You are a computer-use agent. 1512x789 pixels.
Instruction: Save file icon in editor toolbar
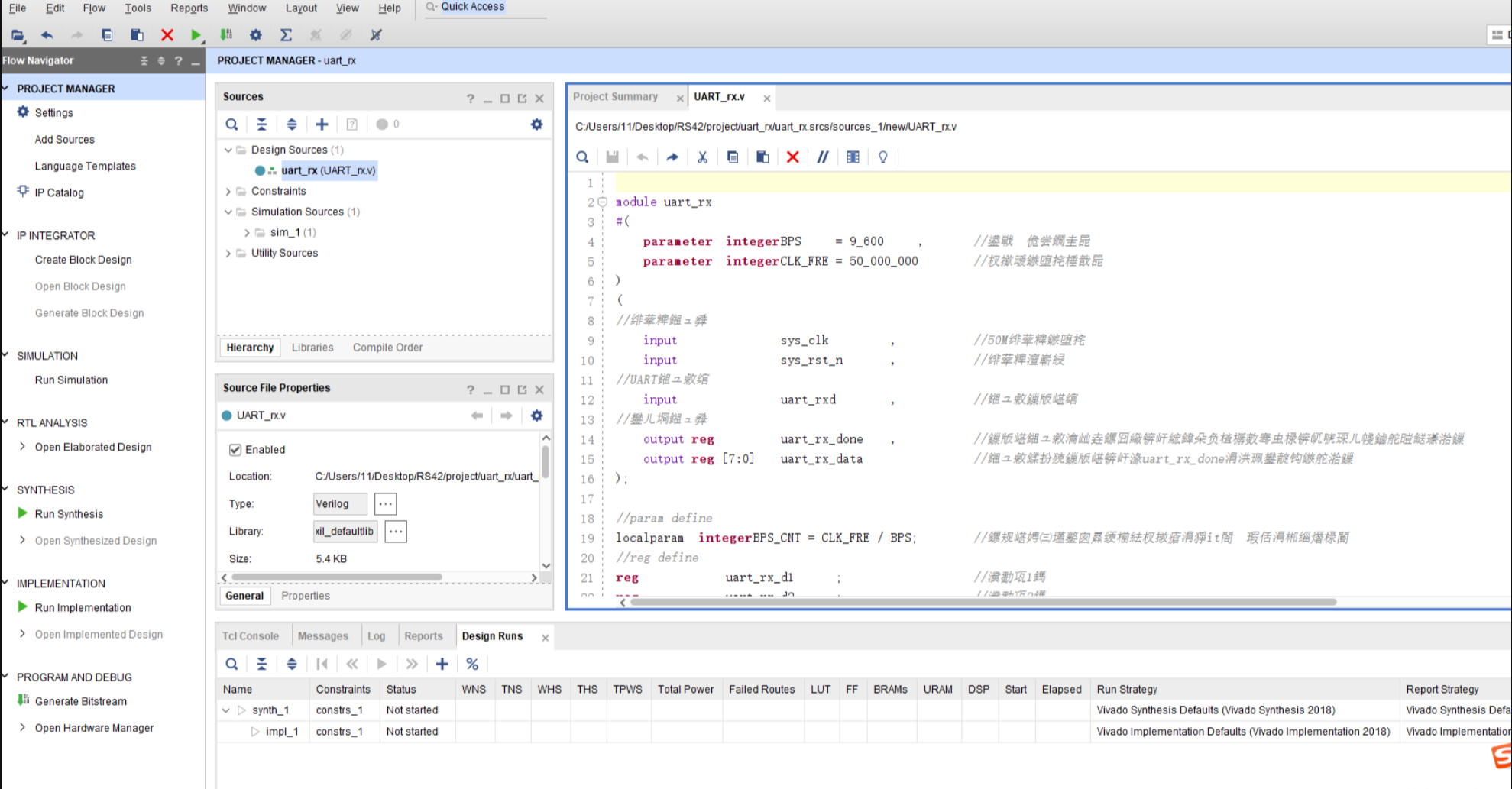pyautogui.click(x=612, y=157)
